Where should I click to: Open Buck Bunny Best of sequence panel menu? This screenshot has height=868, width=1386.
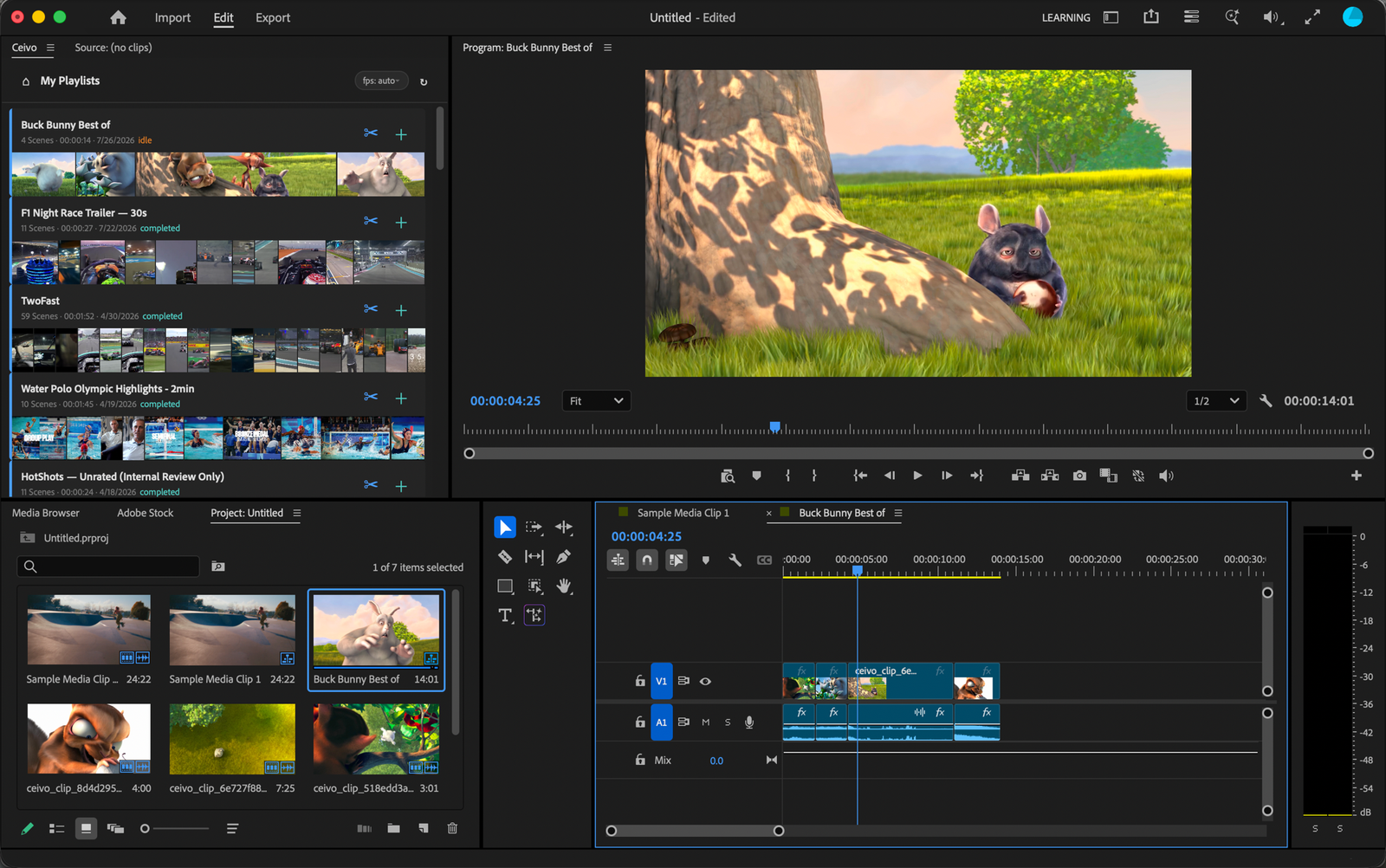tap(898, 513)
